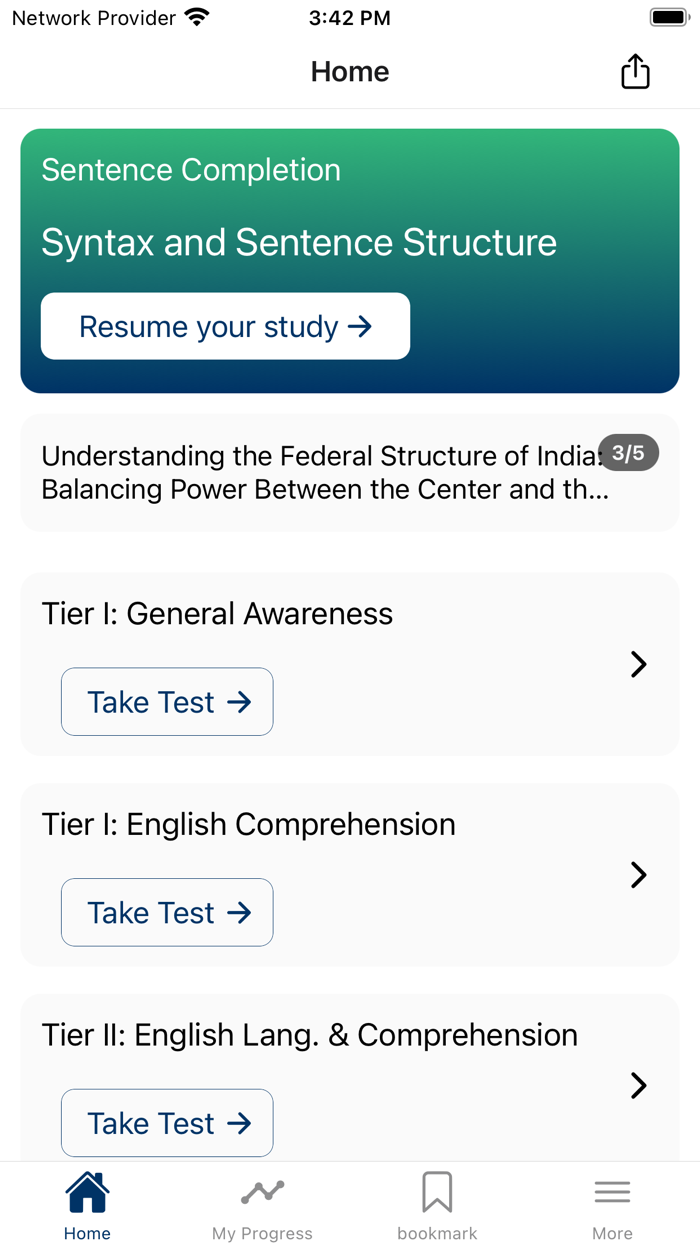Switch to the bookmark tab

(437, 1205)
